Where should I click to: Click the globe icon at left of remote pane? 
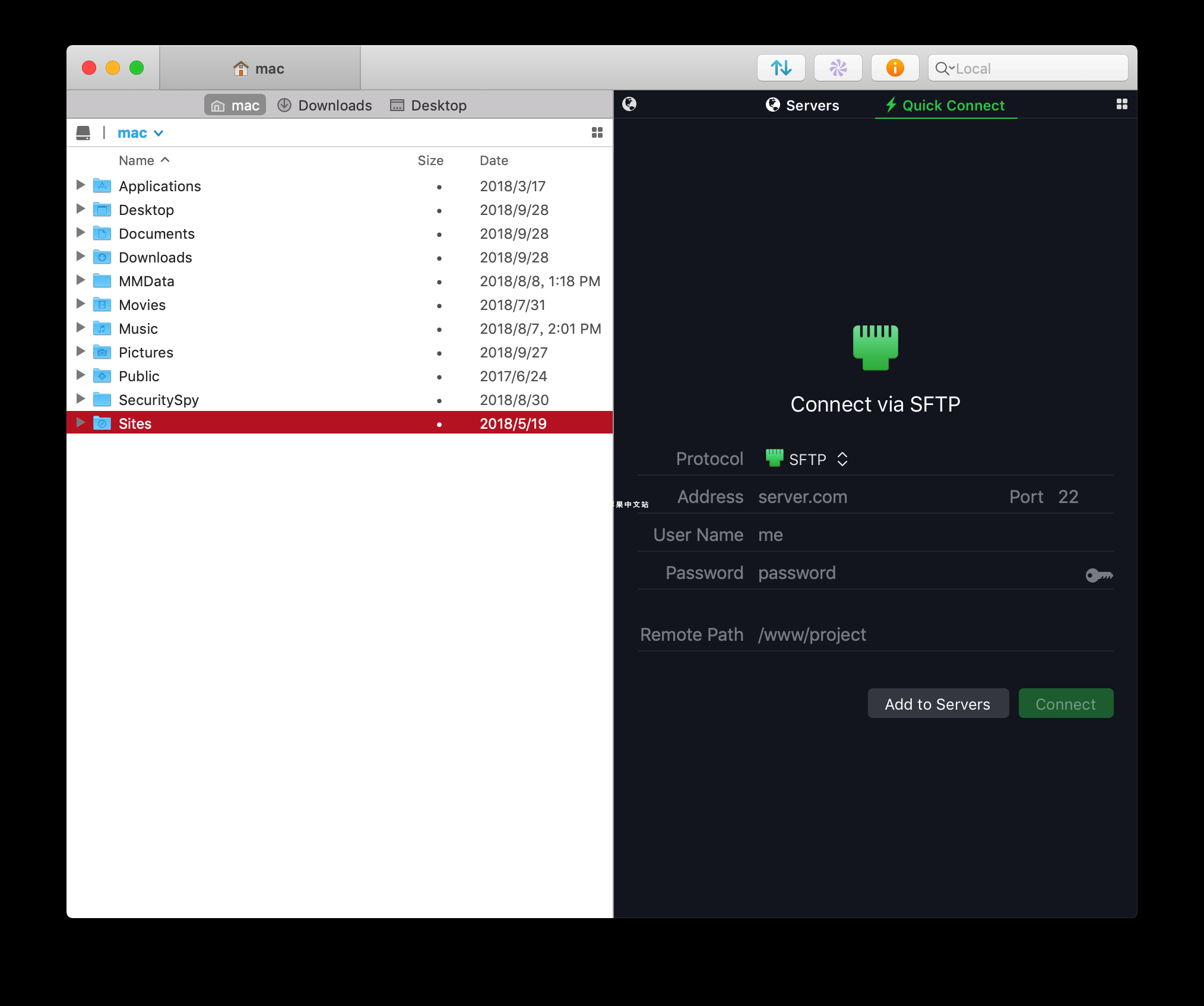point(629,105)
